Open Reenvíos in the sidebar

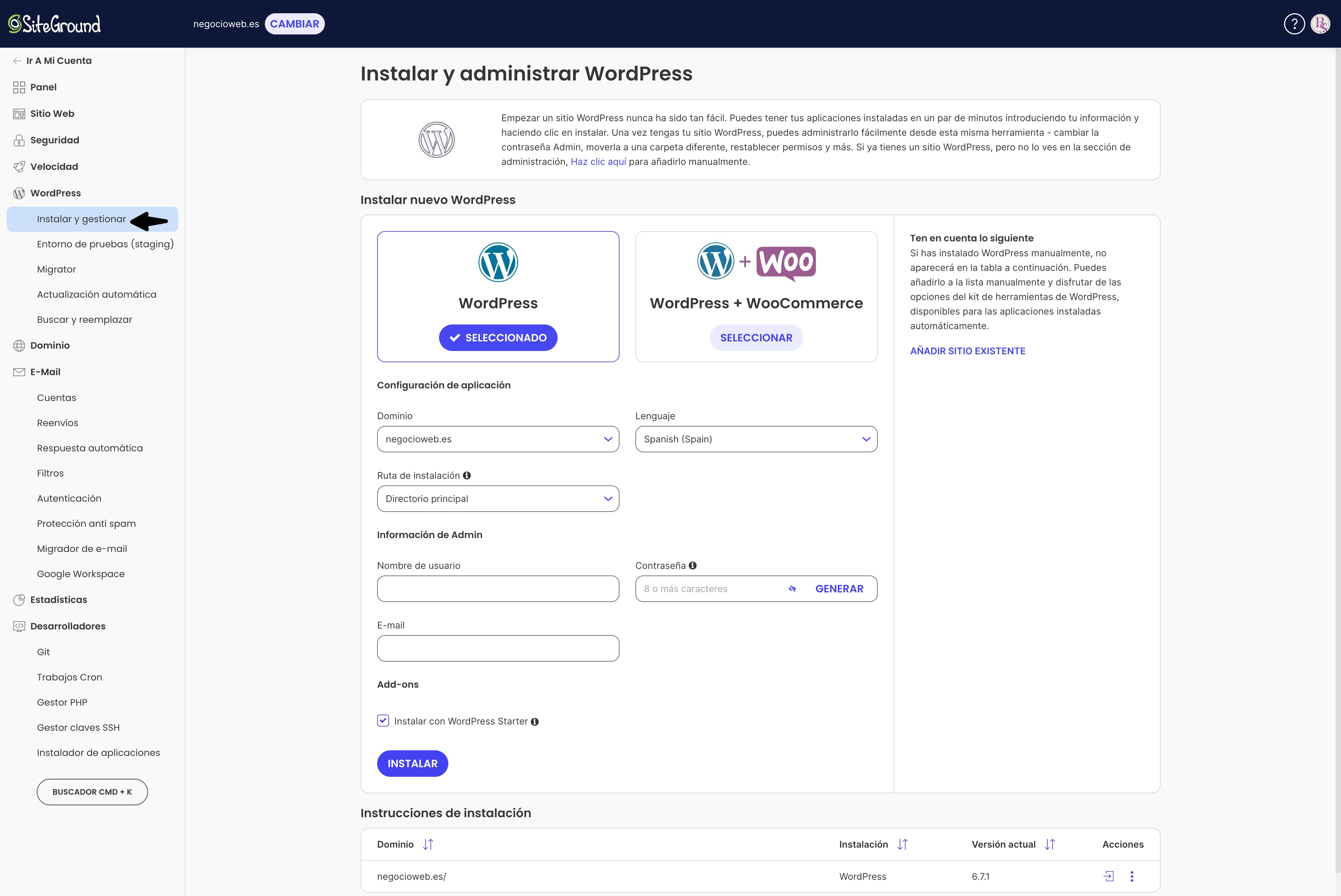(58, 423)
